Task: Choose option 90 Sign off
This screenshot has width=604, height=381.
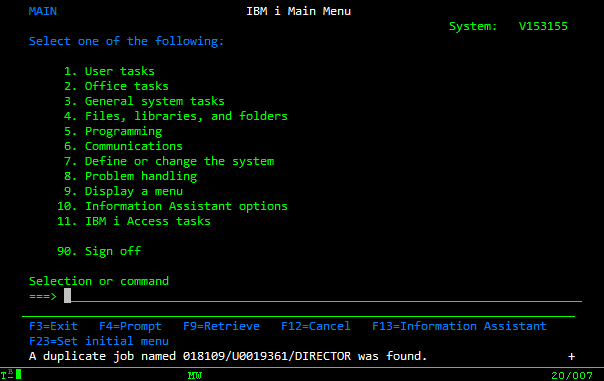Action: pyautogui.click(x=99, y=252)
